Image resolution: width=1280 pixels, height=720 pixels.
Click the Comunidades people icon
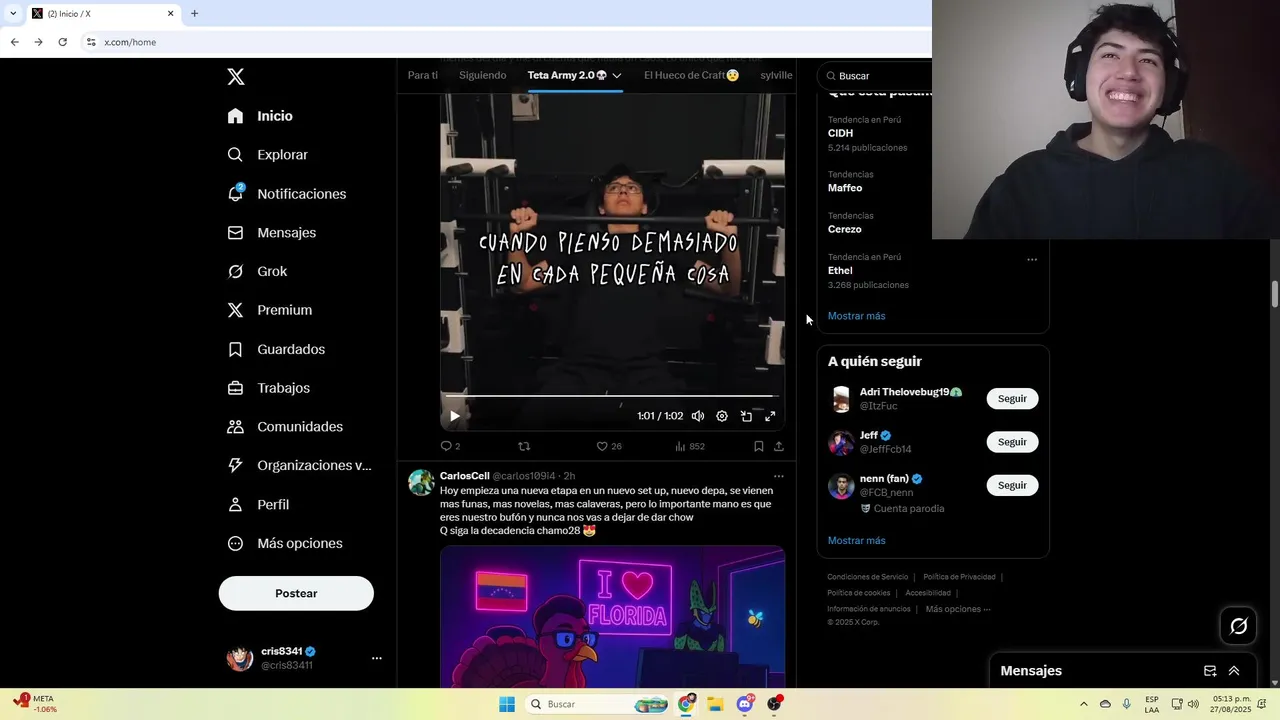pos(235,427)
